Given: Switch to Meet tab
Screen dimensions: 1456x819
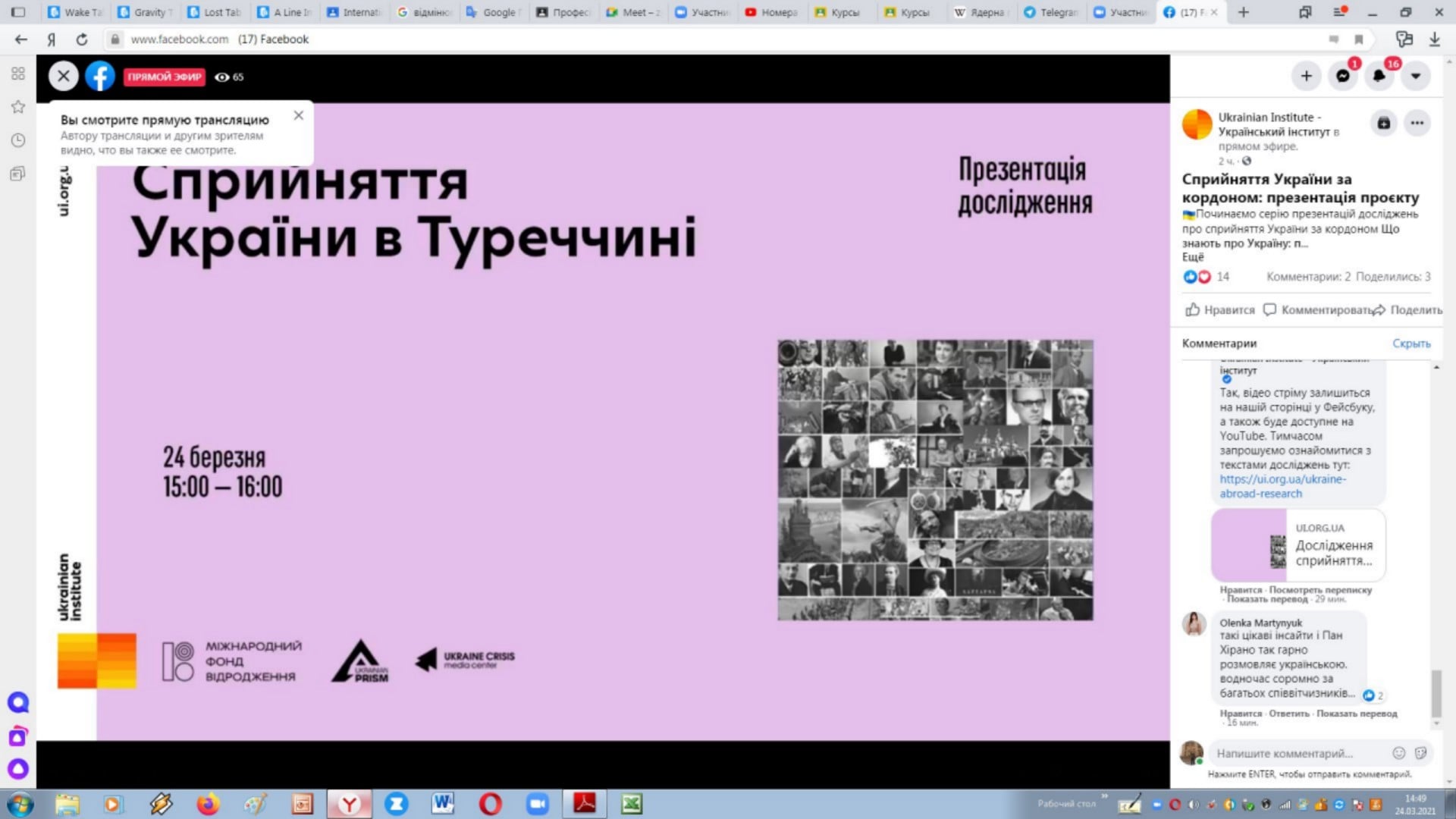Looking at the screenshot, I should click(634, 12).
